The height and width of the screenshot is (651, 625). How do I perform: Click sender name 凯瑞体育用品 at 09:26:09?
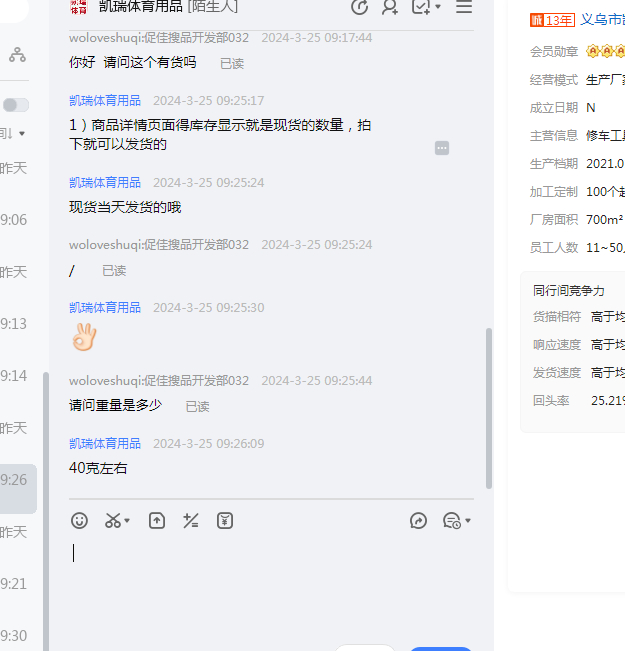105,443
